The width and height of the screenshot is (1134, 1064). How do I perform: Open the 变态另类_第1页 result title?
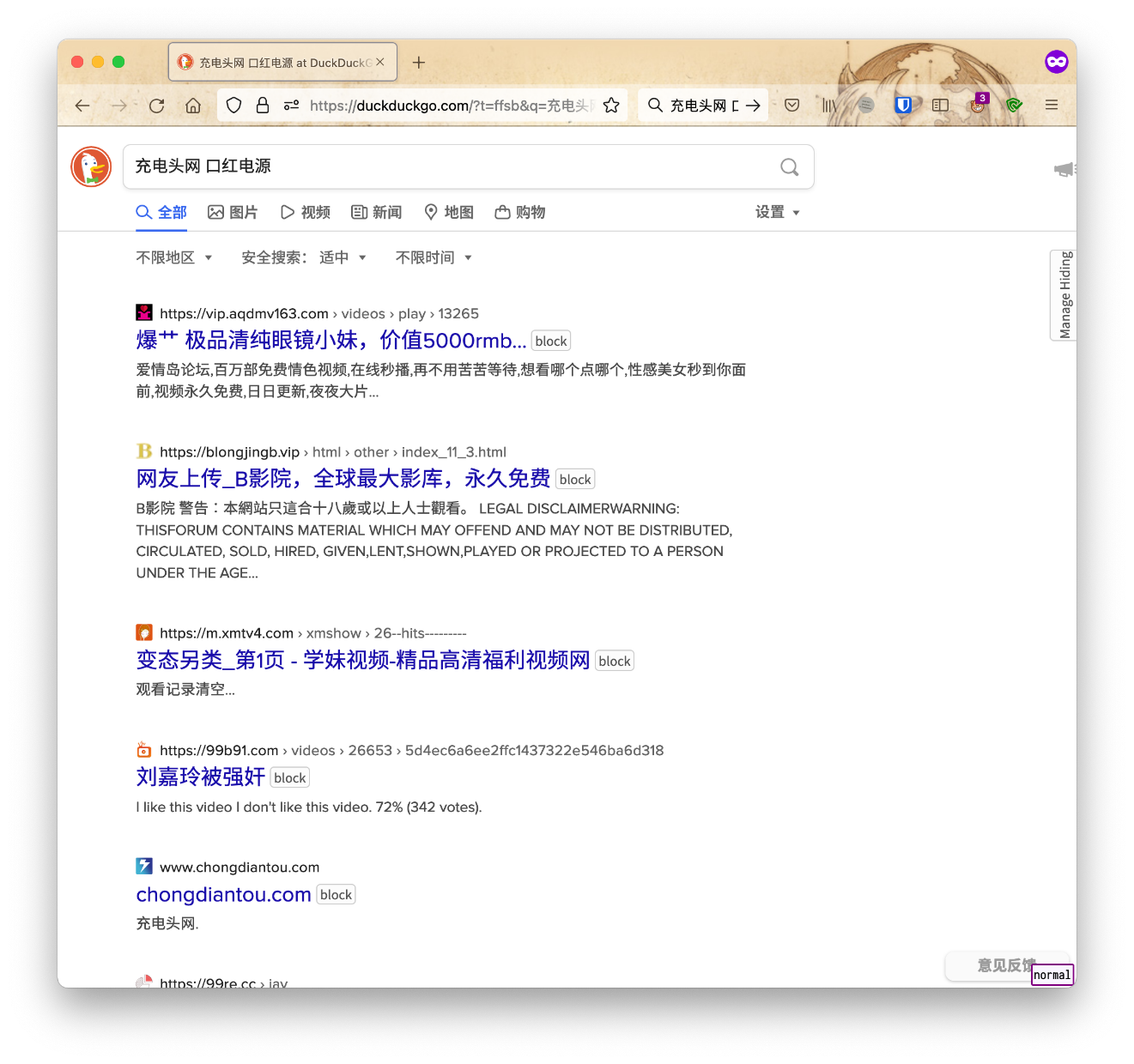pyautogui.click(x=363, y=660)
